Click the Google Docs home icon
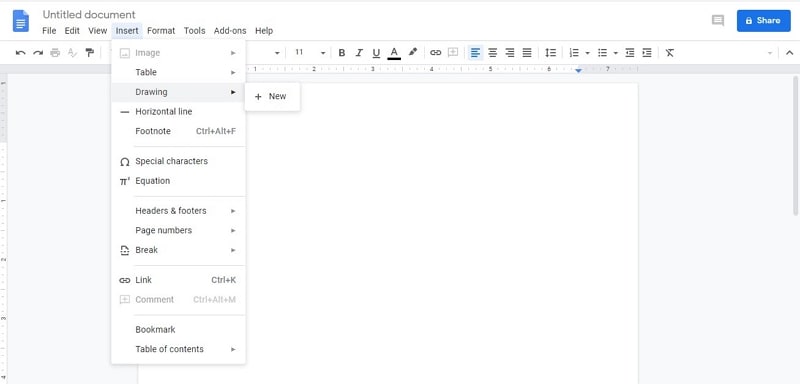The image size is (800, 384). (x=21, y=21)
